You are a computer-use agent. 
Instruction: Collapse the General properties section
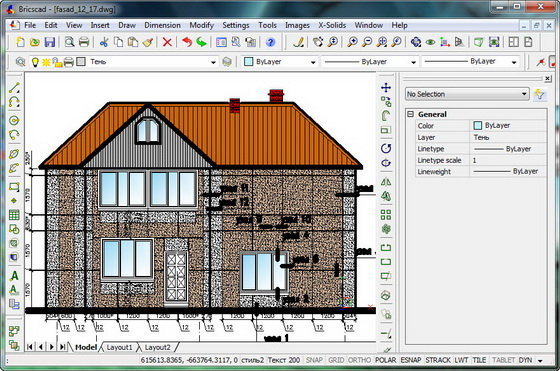pyautogui.click(x=411, y=114)
